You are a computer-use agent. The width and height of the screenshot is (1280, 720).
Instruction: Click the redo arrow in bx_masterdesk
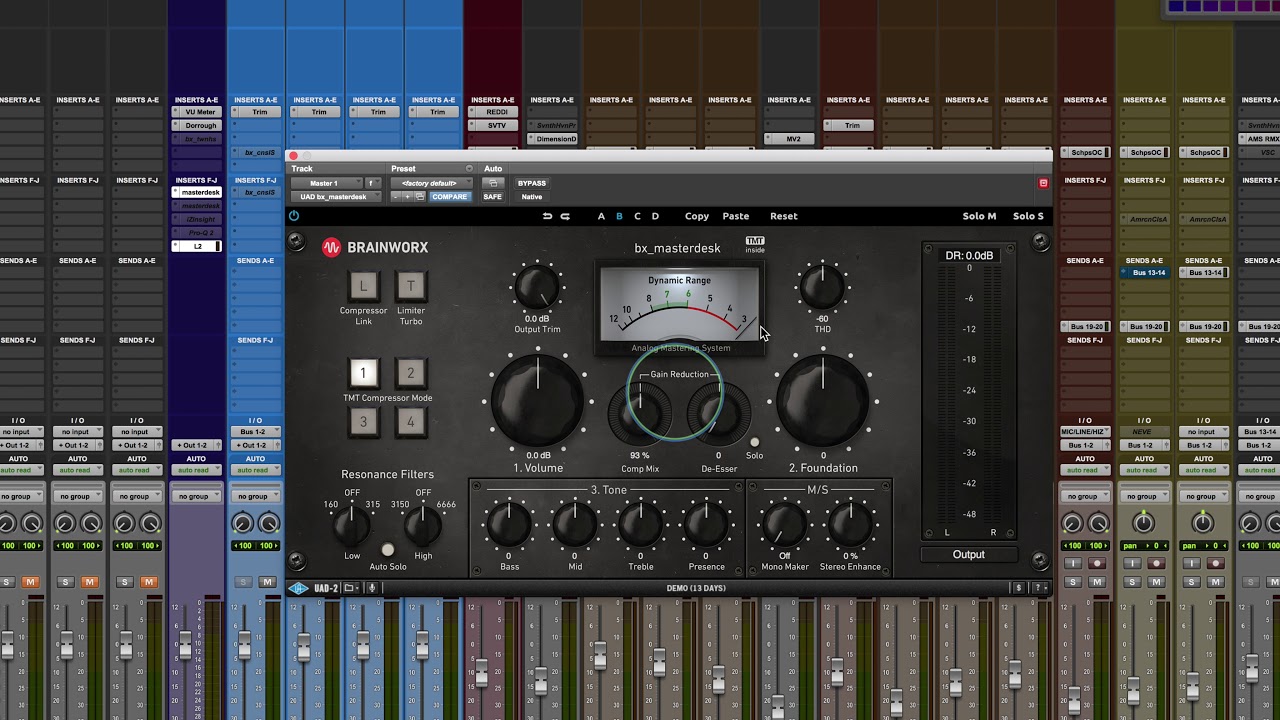565,216
